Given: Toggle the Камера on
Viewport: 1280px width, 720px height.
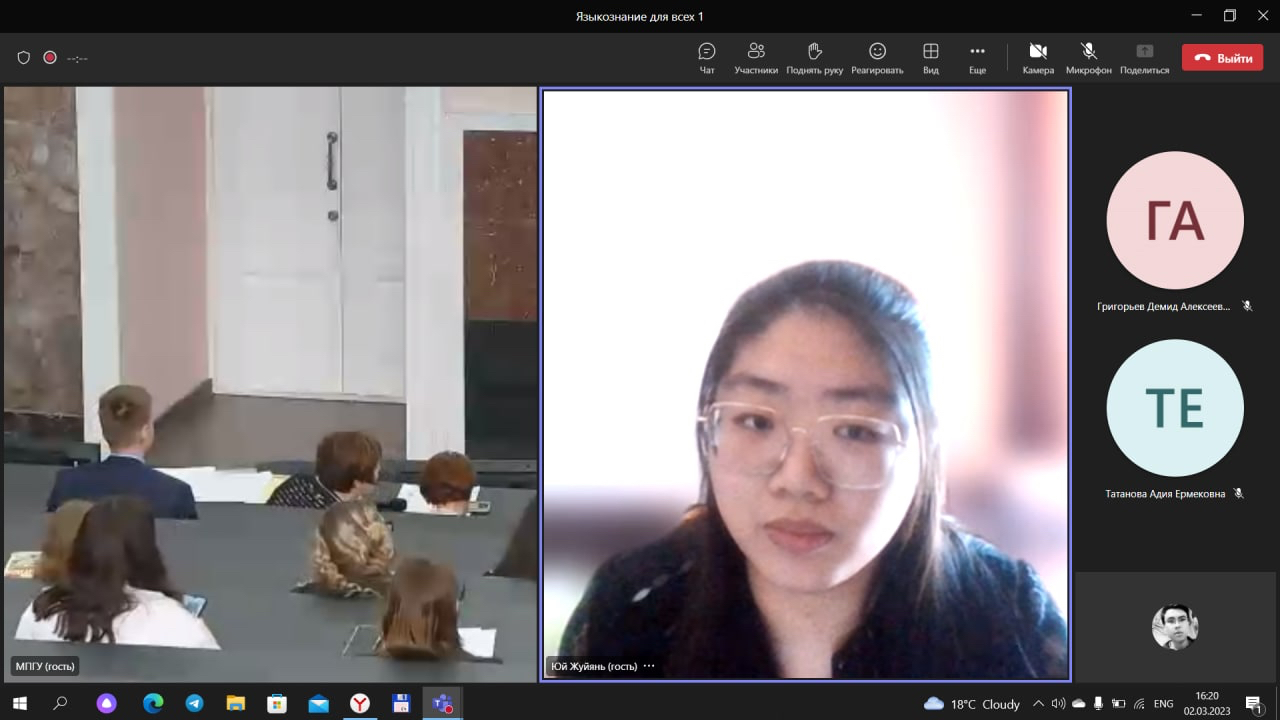Looking at the screenshot, I should (x=1038, y=58).
